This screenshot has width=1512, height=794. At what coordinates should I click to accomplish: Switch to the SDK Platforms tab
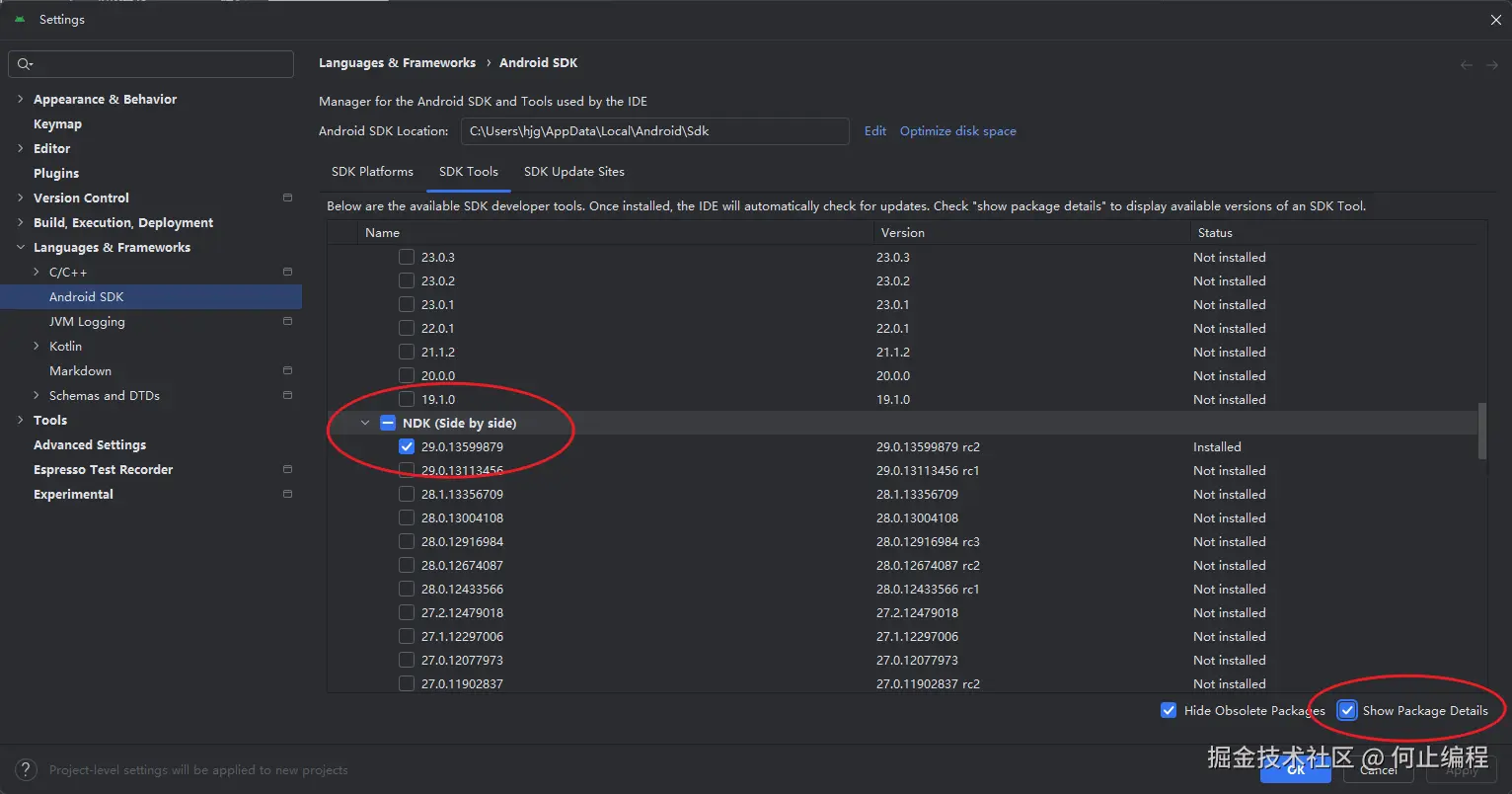(372, 171)
